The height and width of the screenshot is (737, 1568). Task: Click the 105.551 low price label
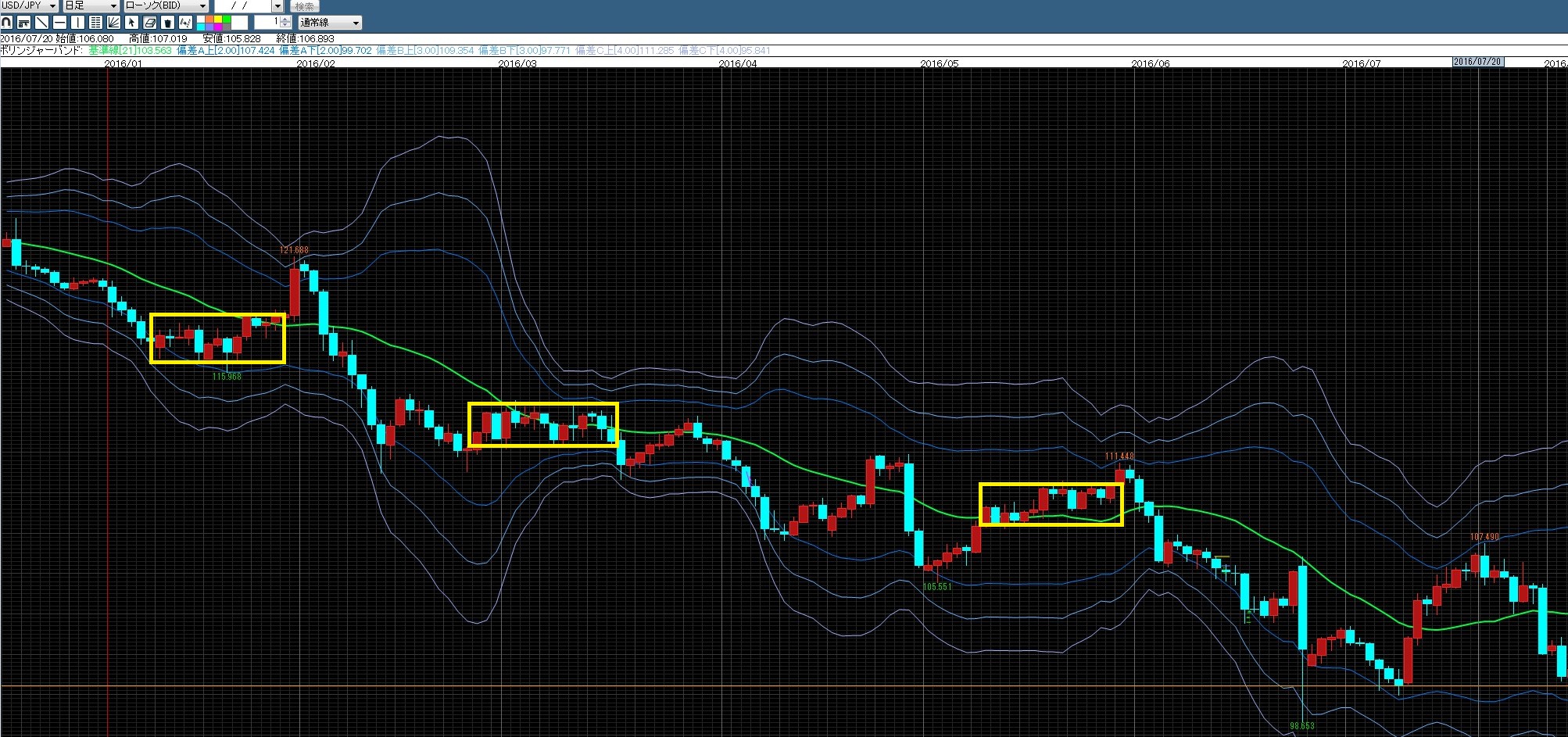pyautogui.click(x=937, y=586)
